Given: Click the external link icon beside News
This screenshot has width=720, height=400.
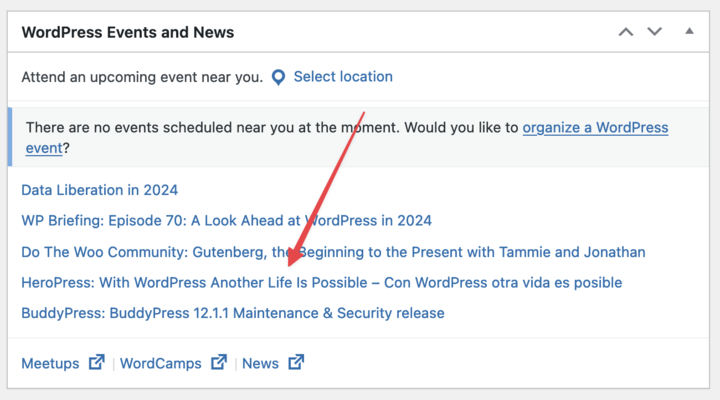Looking at the screenshot, I should tap(296, 362).
